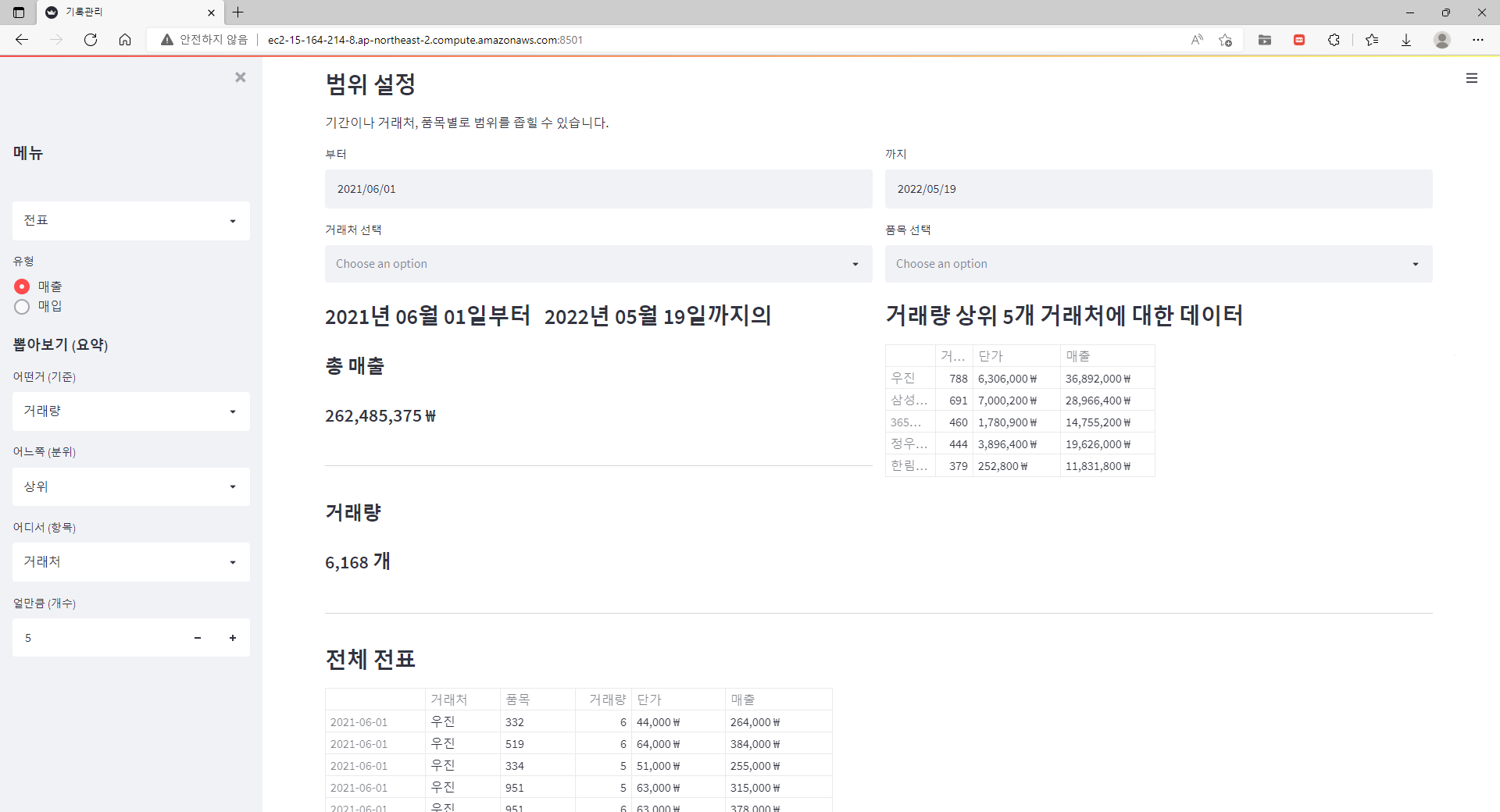Select the 매출 radio button

pos(22,286)
